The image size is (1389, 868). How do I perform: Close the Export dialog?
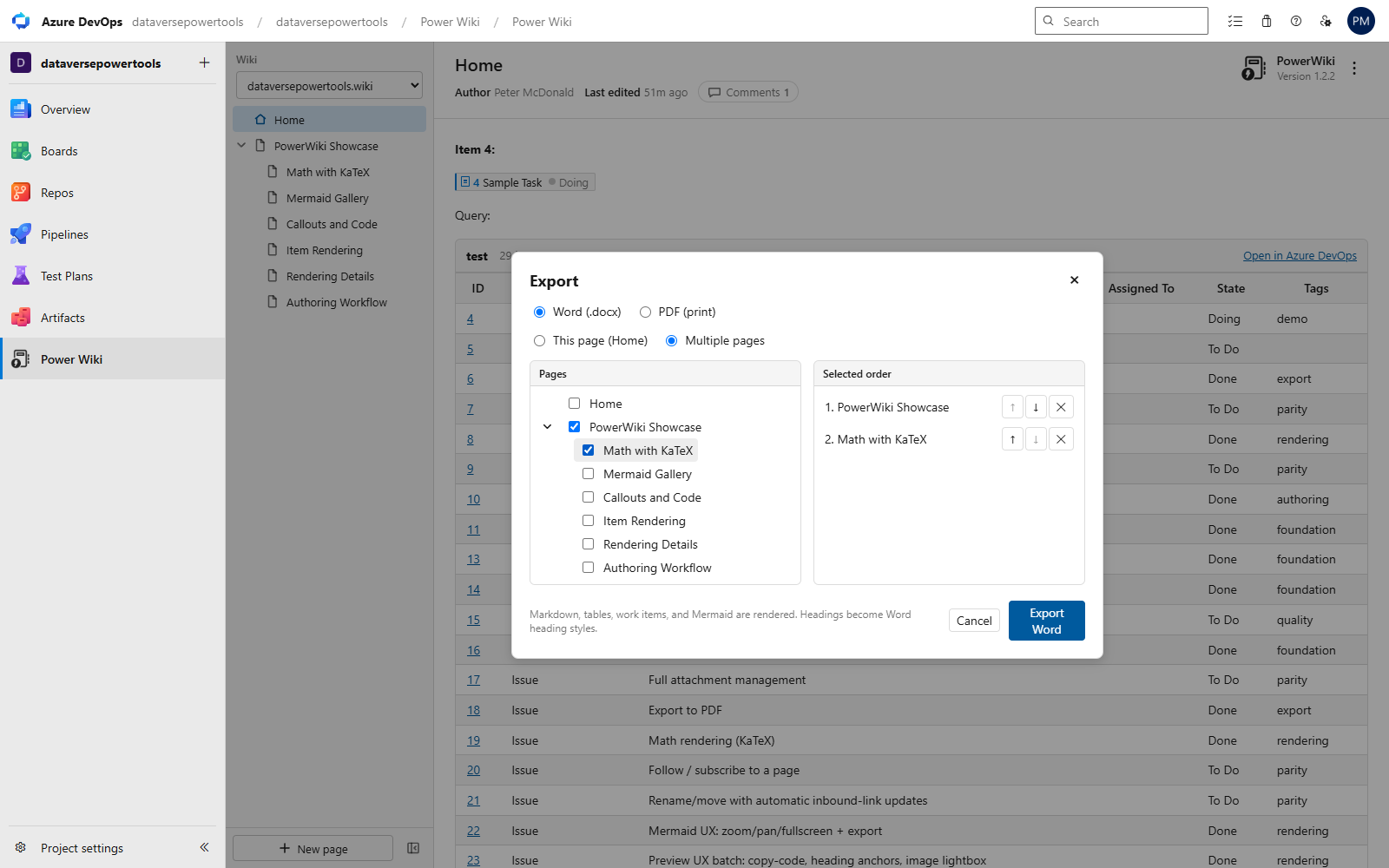tap(1075, 279)
